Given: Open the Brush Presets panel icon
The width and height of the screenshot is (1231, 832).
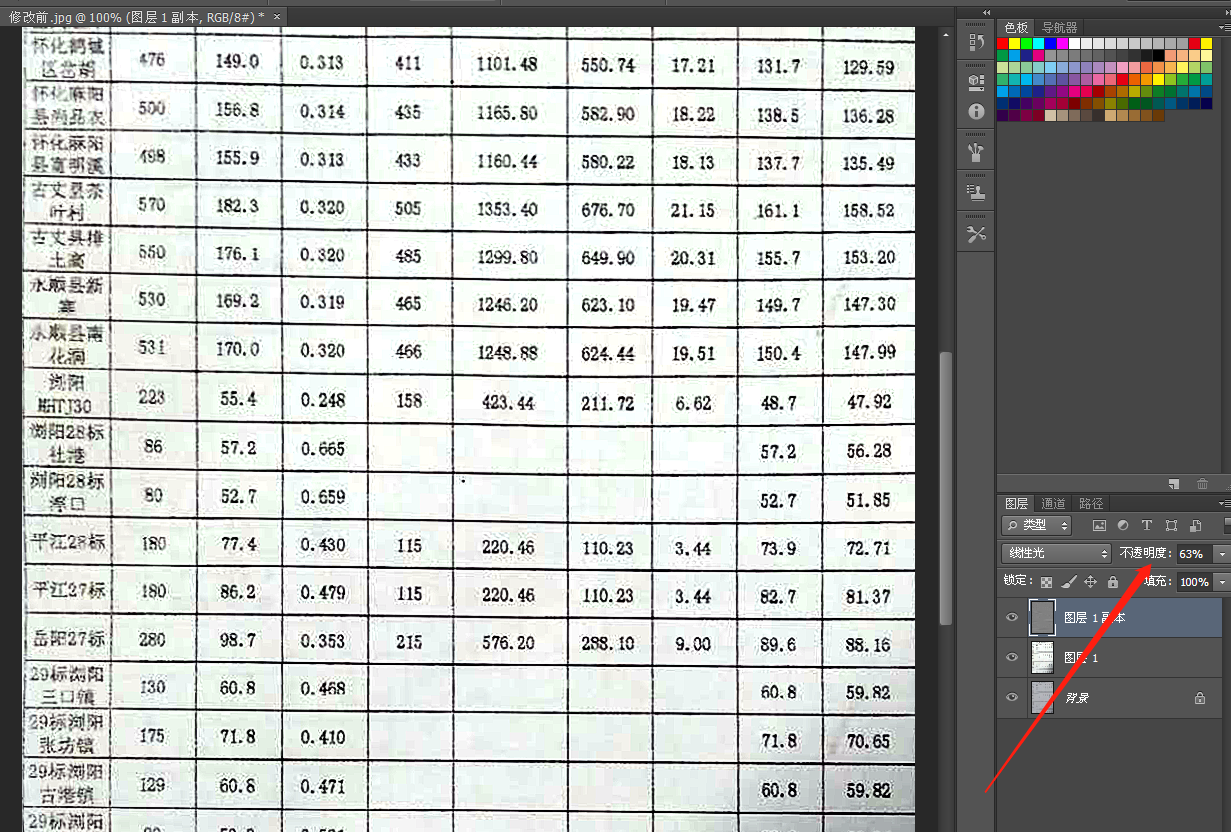Looking at the screenshot, I should [x=977, y=154].
